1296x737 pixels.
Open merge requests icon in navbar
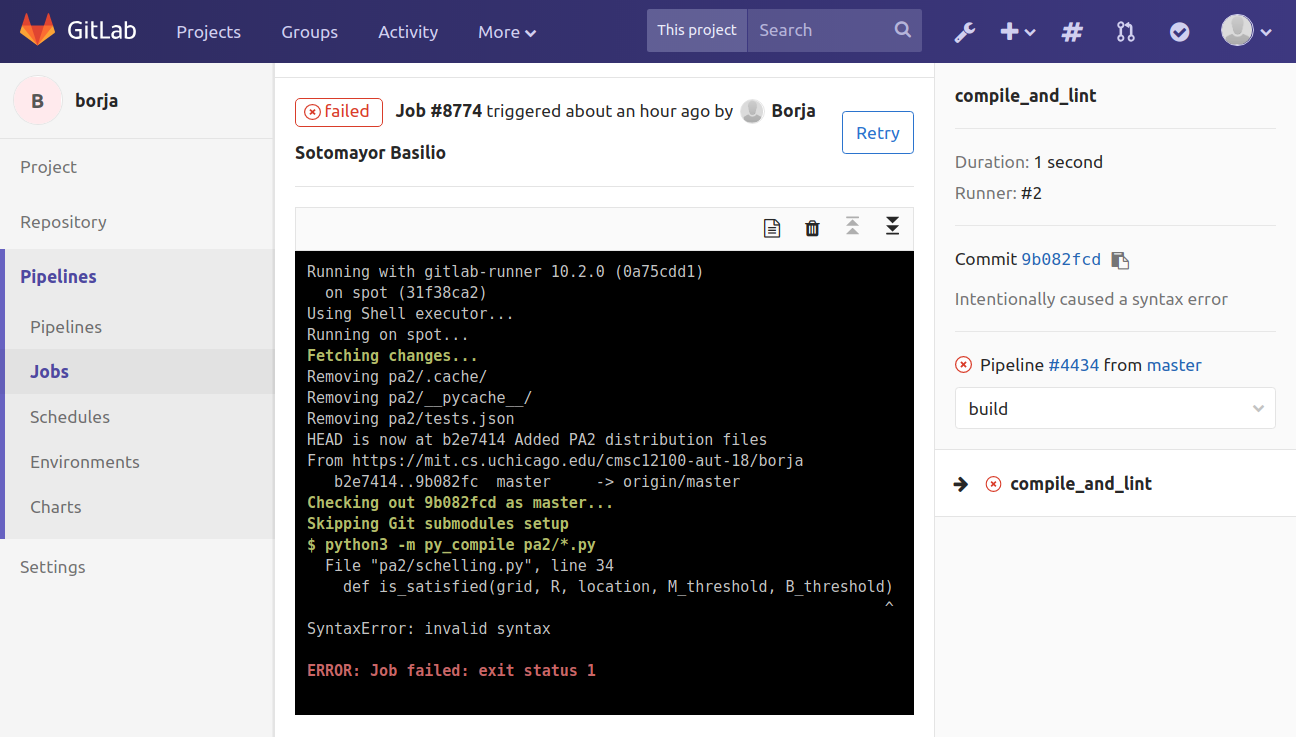pyautogui.click(x=1126, y=32)
